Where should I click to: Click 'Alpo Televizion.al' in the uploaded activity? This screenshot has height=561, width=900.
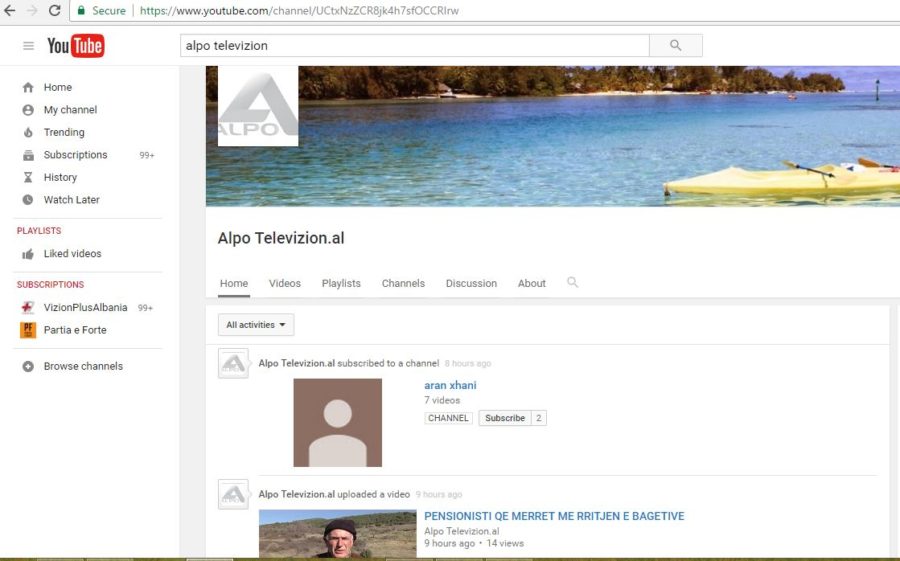pos(296,494)
